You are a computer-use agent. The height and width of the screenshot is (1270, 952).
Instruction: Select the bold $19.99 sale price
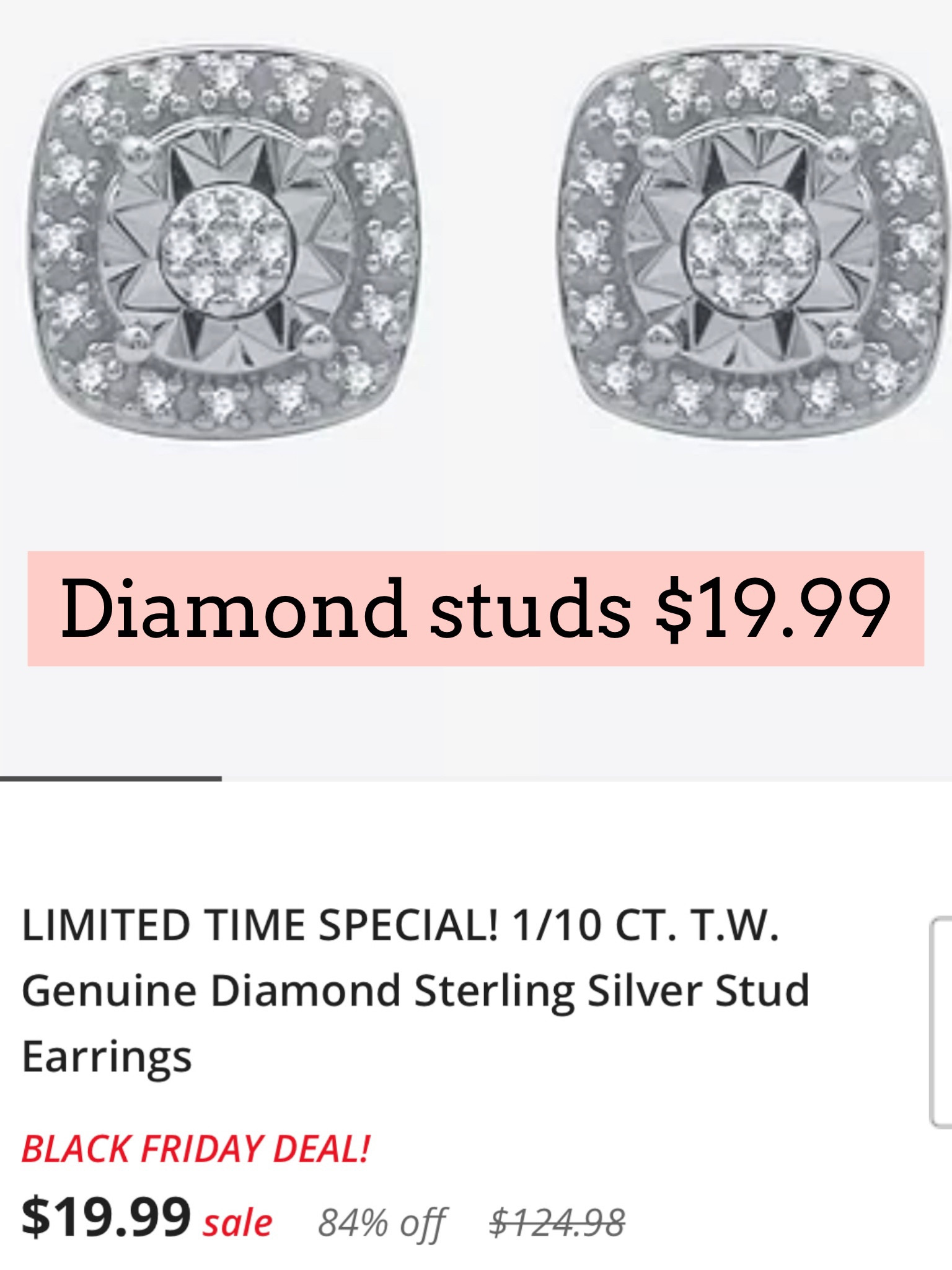(105, 1218)
